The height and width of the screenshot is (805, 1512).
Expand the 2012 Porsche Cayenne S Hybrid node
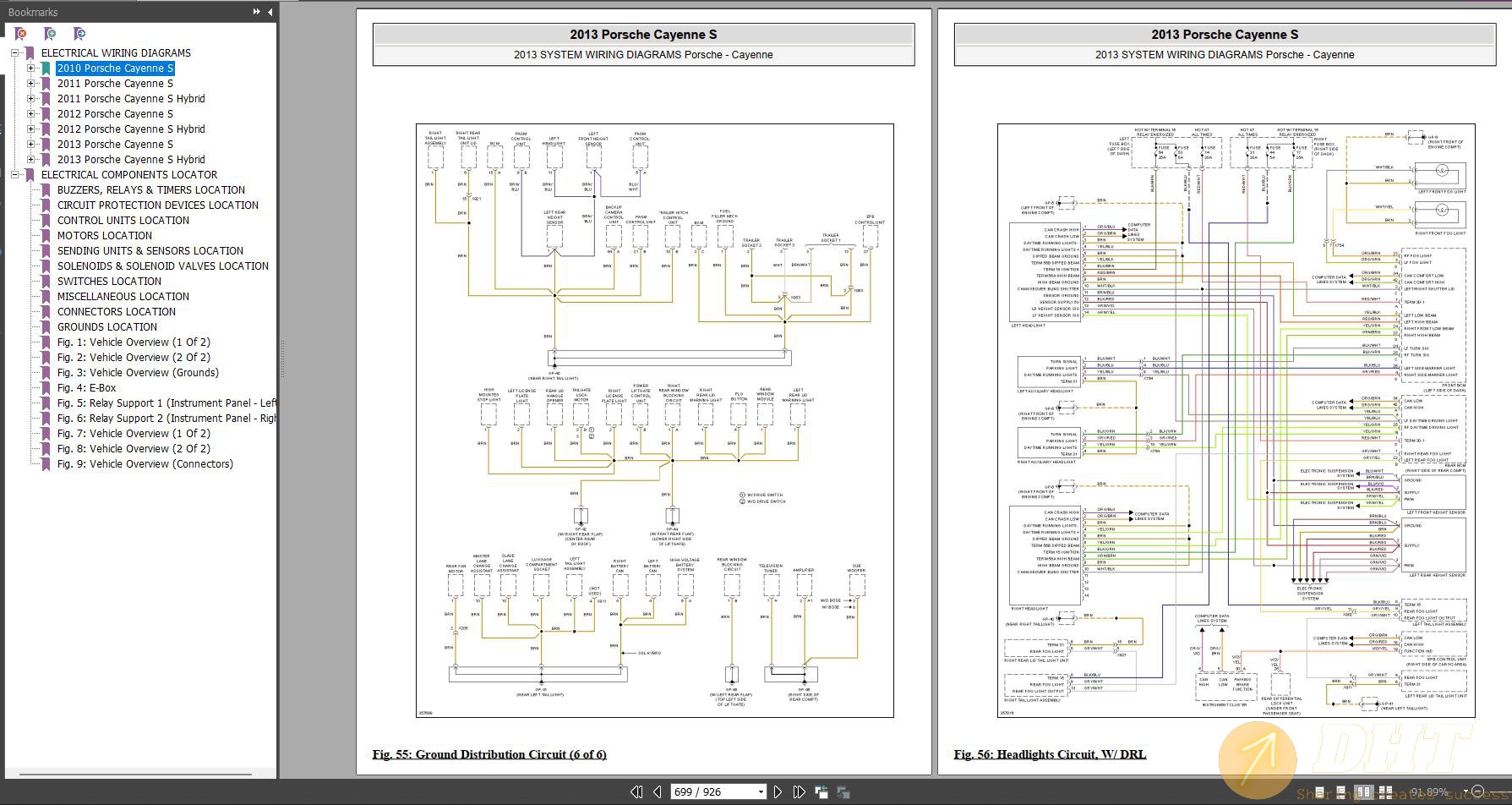pyautogui.click(x=30, y=129)
